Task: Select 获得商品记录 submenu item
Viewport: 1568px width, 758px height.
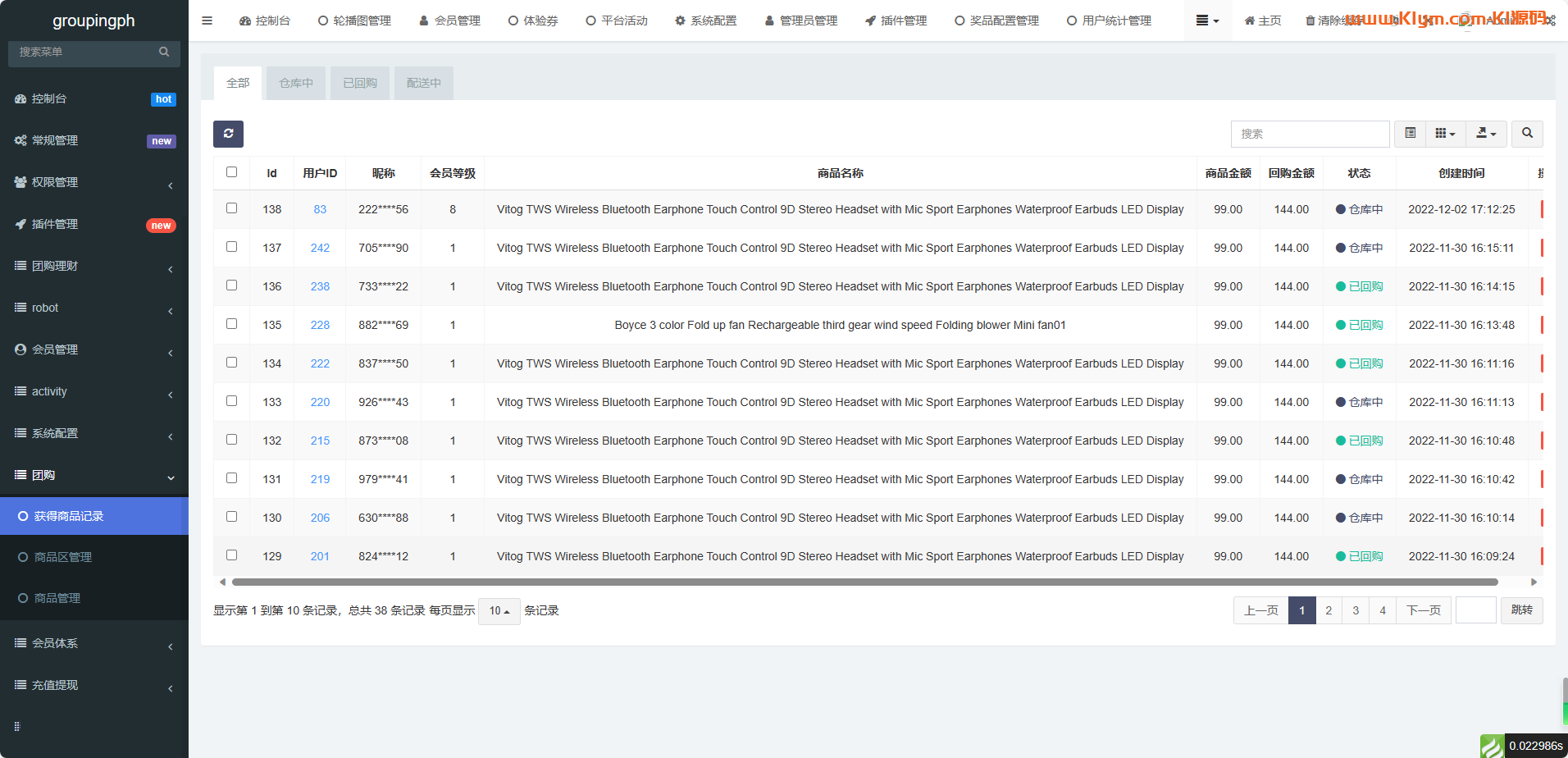Action: (x=94, y=516)
